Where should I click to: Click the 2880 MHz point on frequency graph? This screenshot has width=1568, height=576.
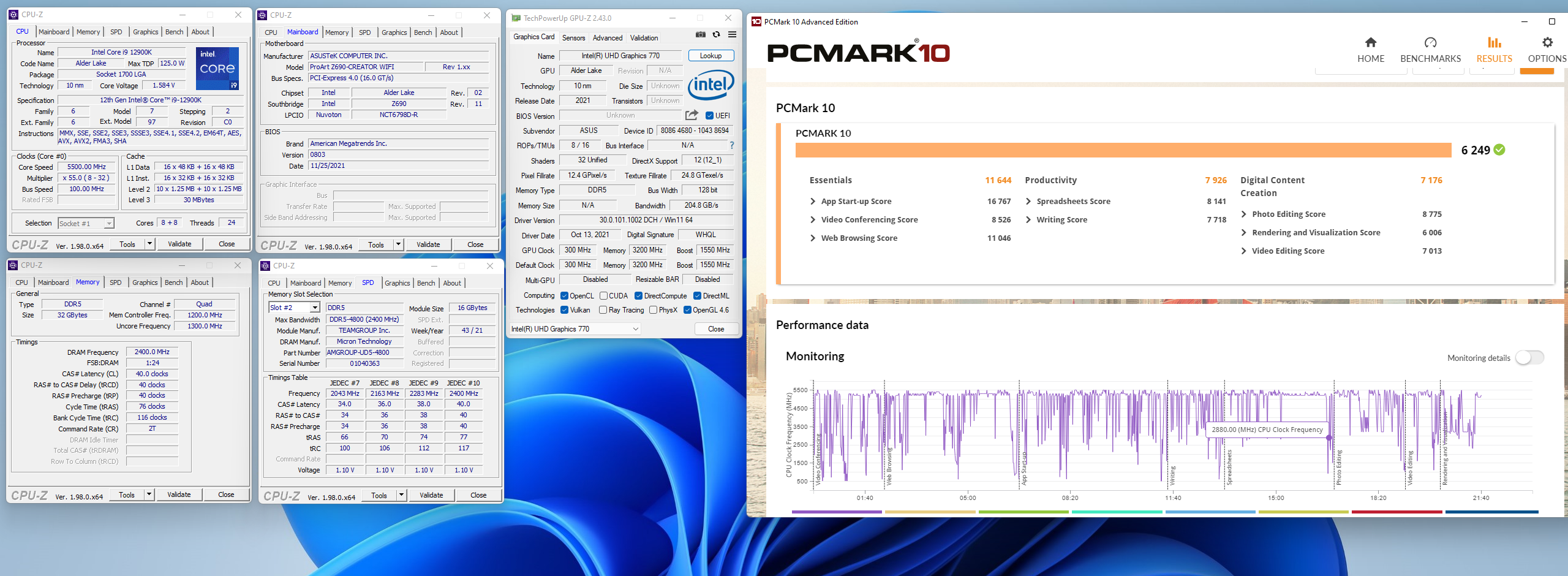pos(1329,438)
